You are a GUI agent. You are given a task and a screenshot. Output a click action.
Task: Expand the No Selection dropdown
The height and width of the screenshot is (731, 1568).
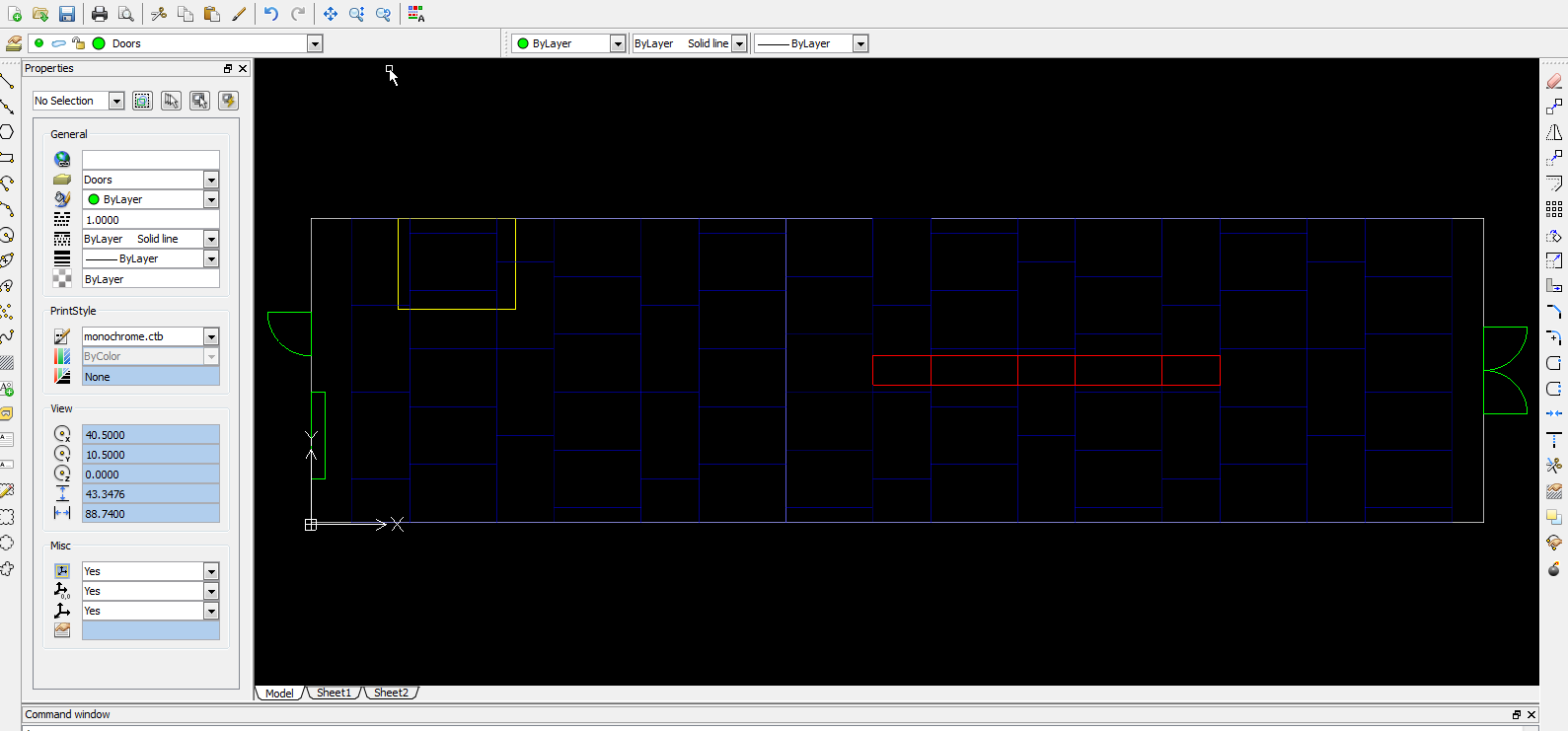(x=116, y=101)
